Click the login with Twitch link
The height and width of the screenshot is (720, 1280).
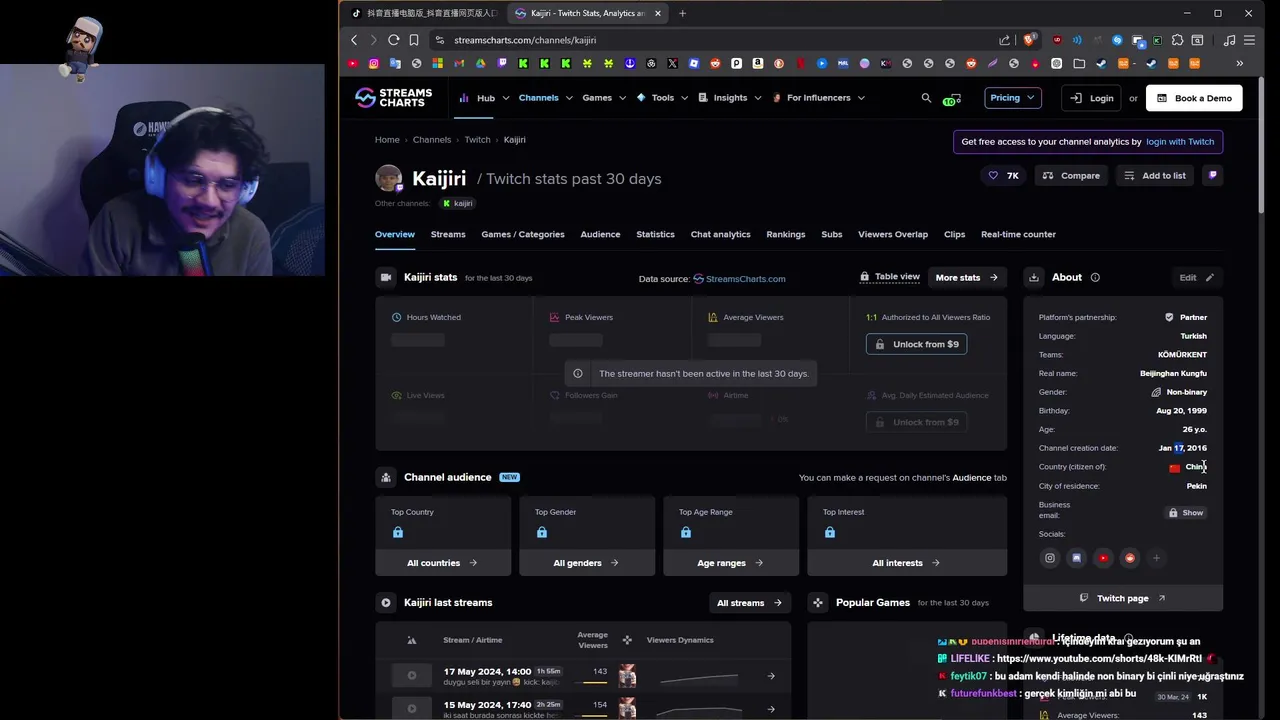pos(1180,142)
